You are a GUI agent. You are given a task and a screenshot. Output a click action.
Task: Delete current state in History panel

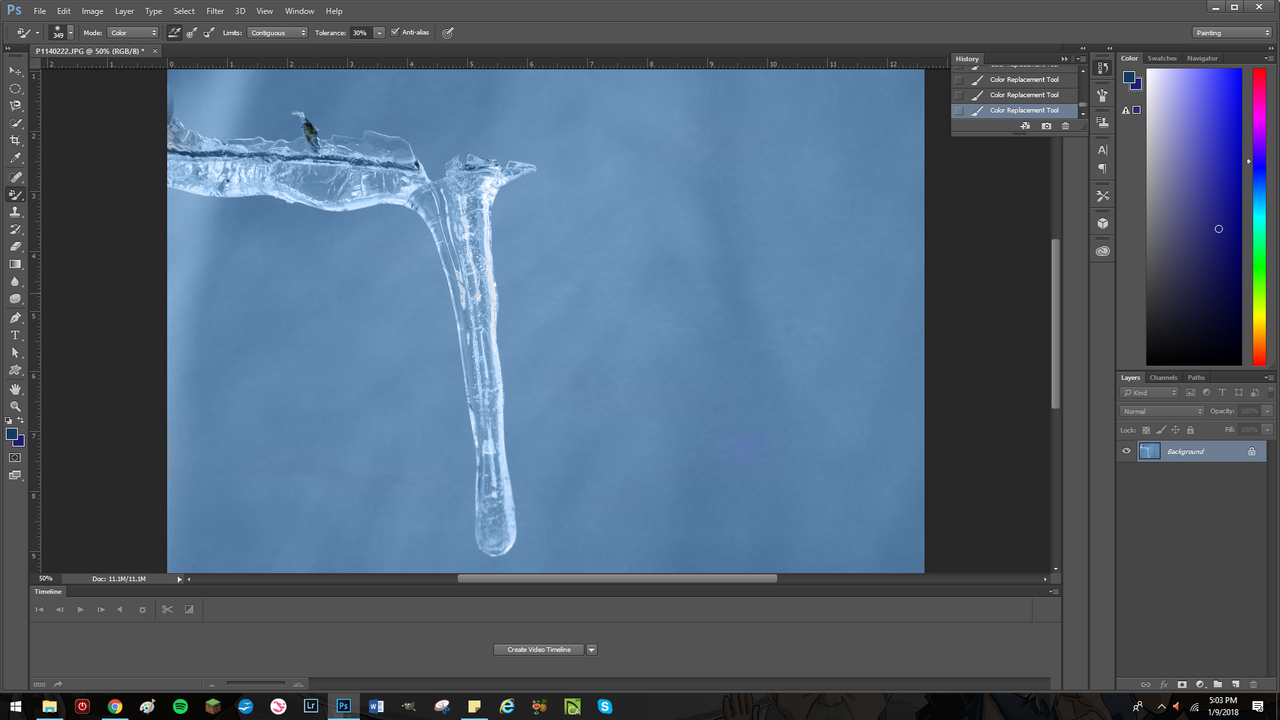coord(1065,126)
